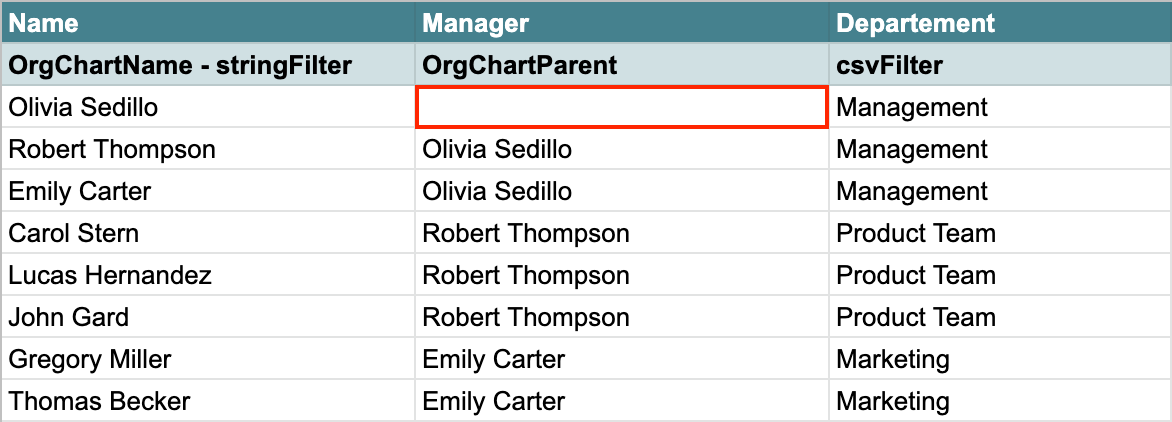
Task: Select the Gregory Miller cell
Action: pyautogui.click(x=208, y=359)
